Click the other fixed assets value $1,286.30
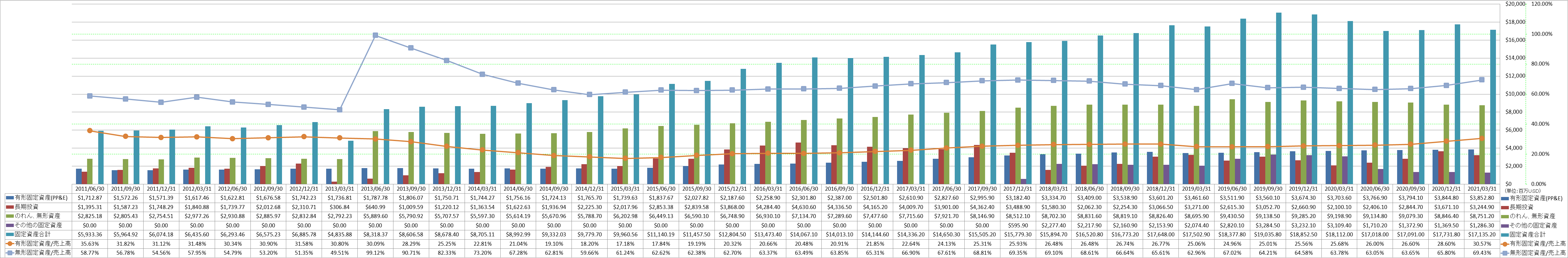The image size is (1568, 258). (1482, 226)
